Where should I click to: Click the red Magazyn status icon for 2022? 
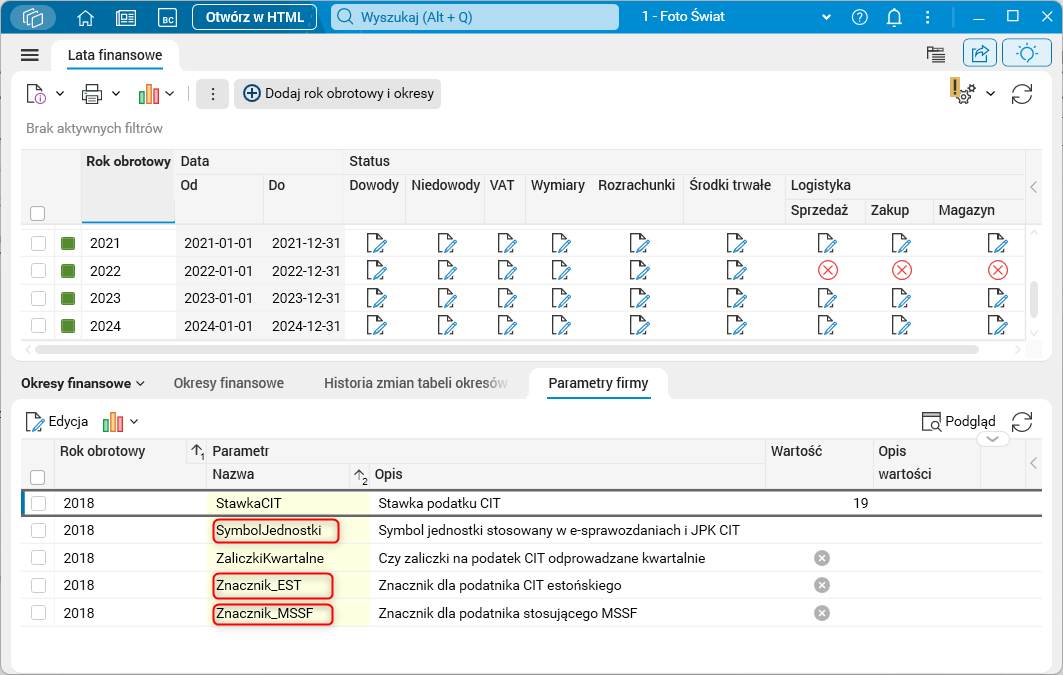[x=997, y=270]
